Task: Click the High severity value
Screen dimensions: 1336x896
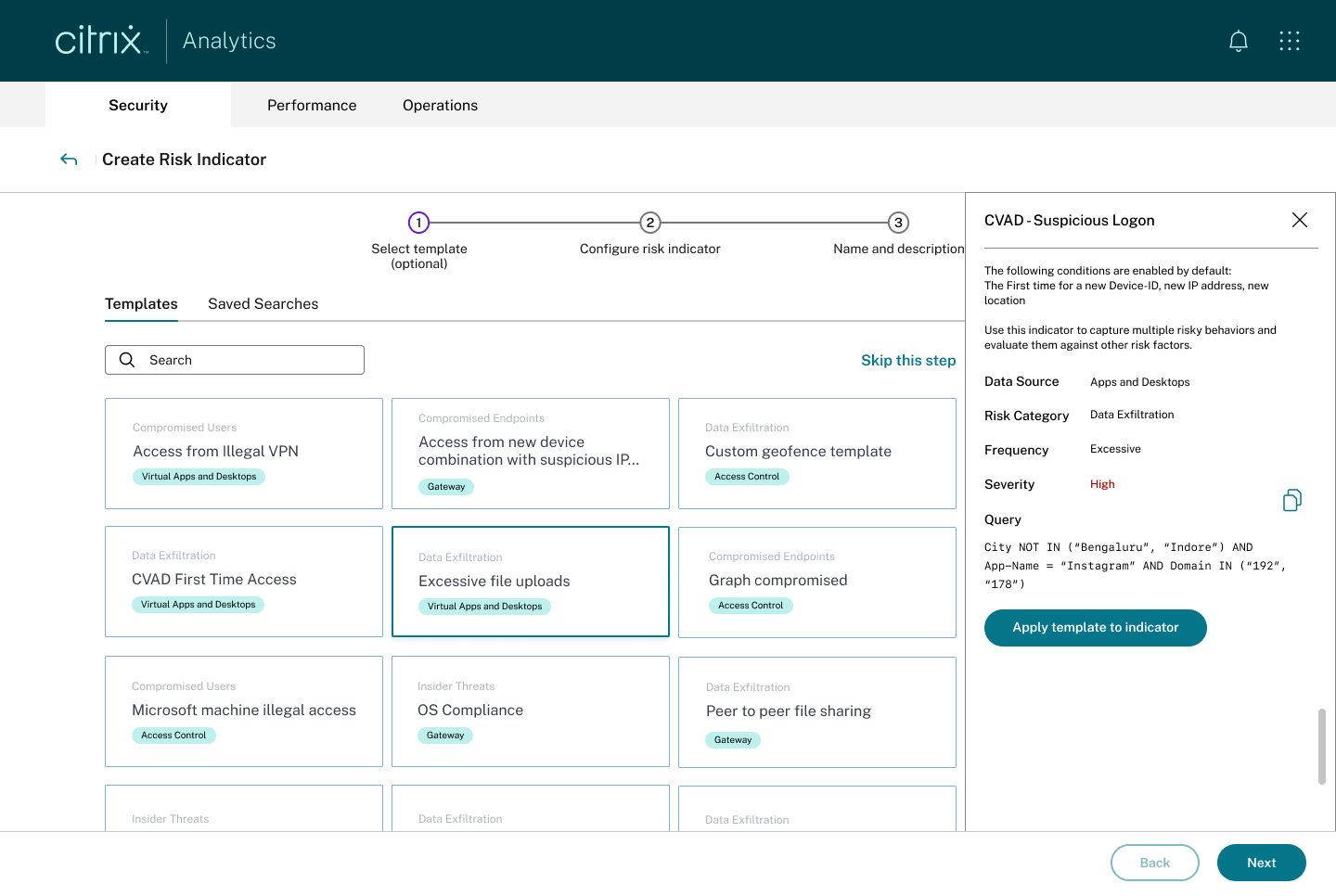Action: (x=1102, y=484)
